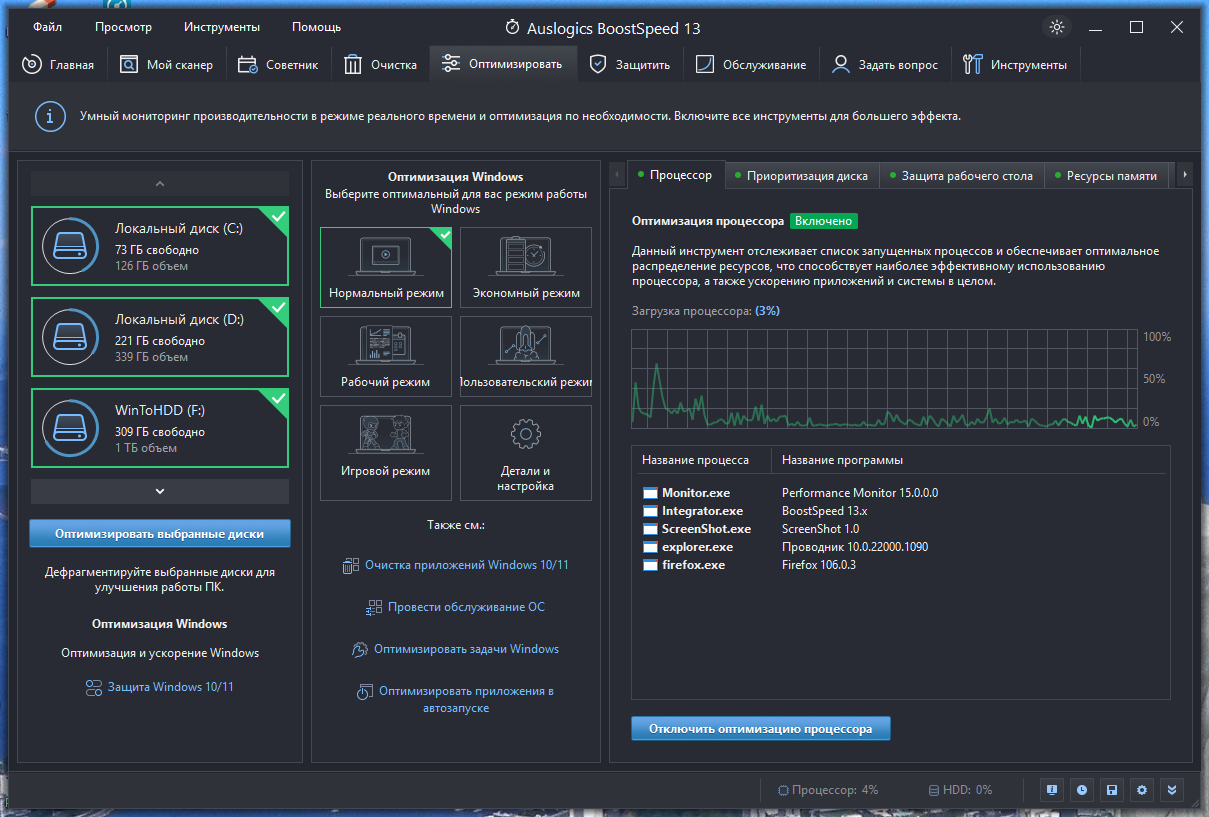Collapse drive list with up chevron
Image resolution: width=1209 pixels, height=817 pixels.
coord(160,184)
